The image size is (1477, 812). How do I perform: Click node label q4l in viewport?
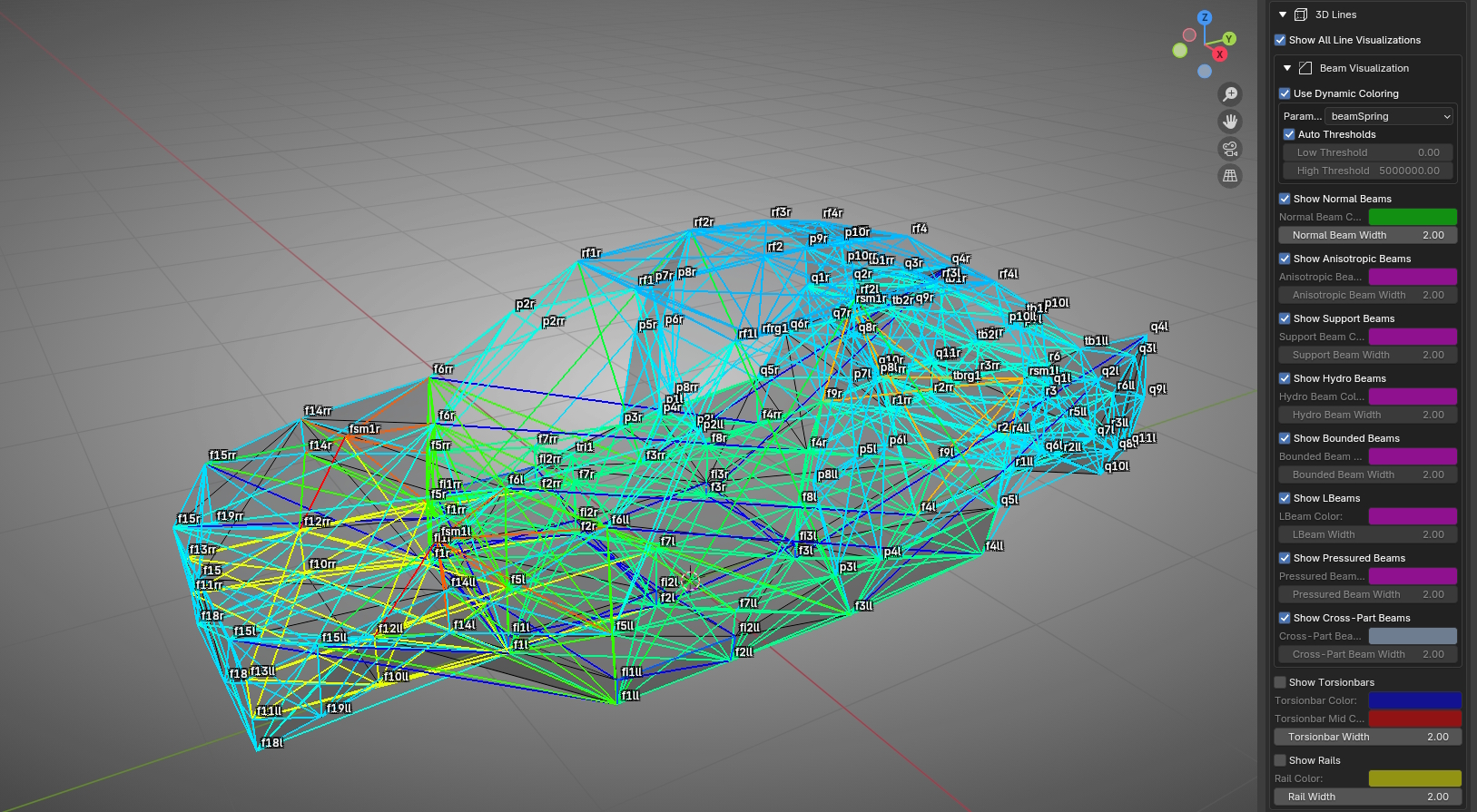(1159, 327)
